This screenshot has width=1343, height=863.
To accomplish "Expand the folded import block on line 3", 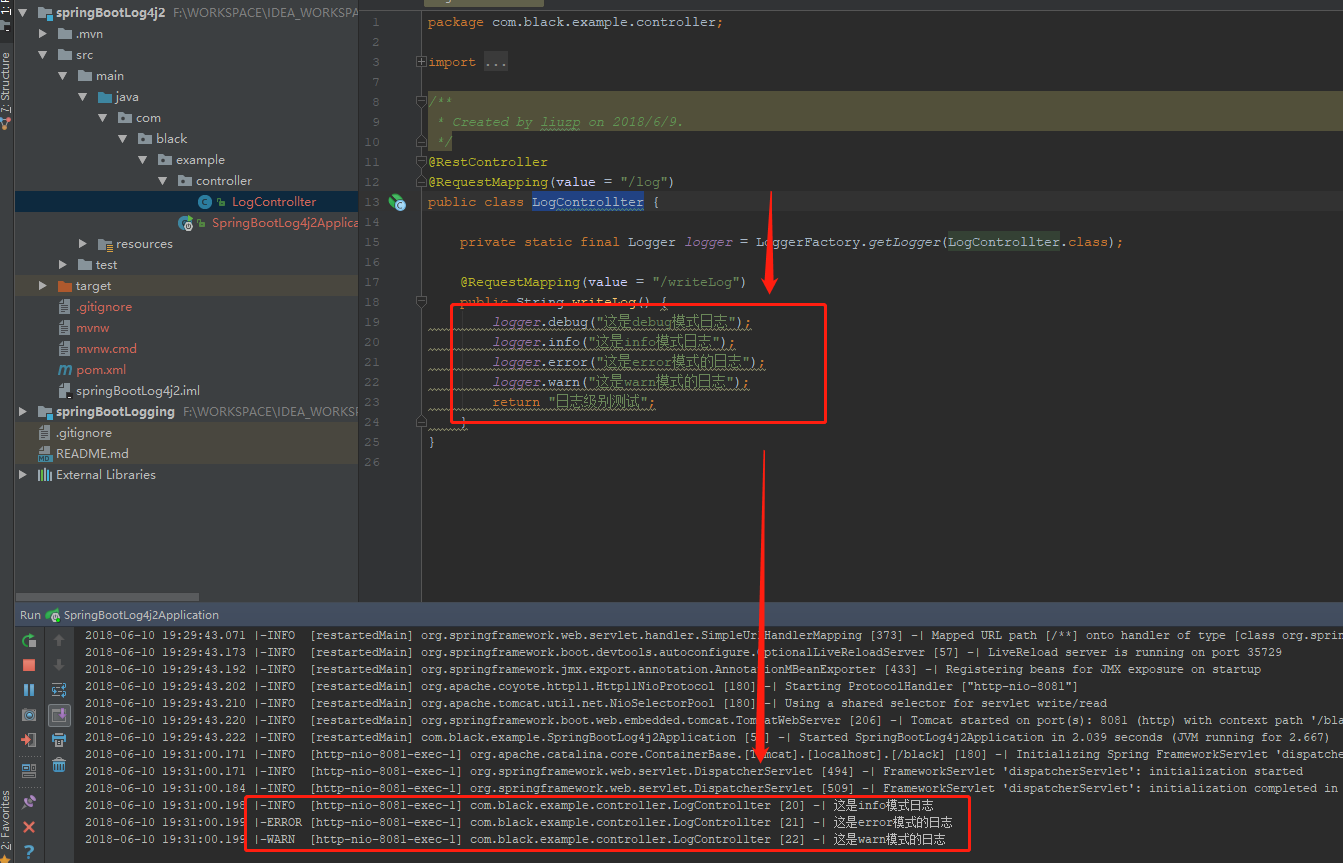I will point(421,62).
